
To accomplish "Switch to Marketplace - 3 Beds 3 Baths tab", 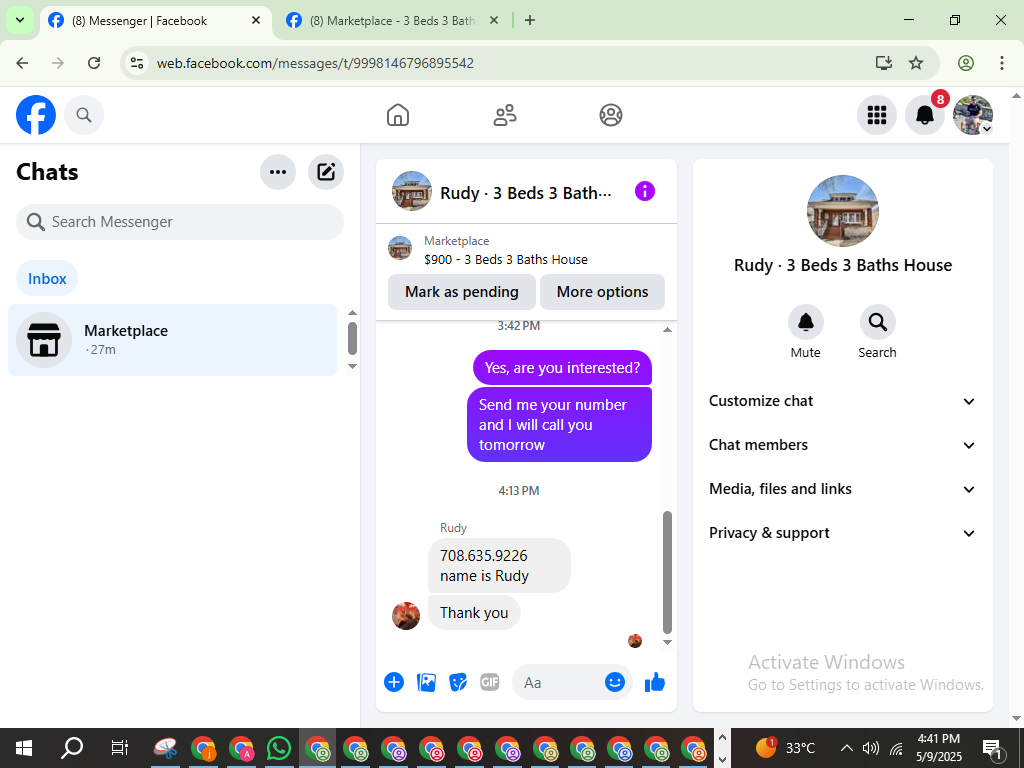I will point(393,21).
